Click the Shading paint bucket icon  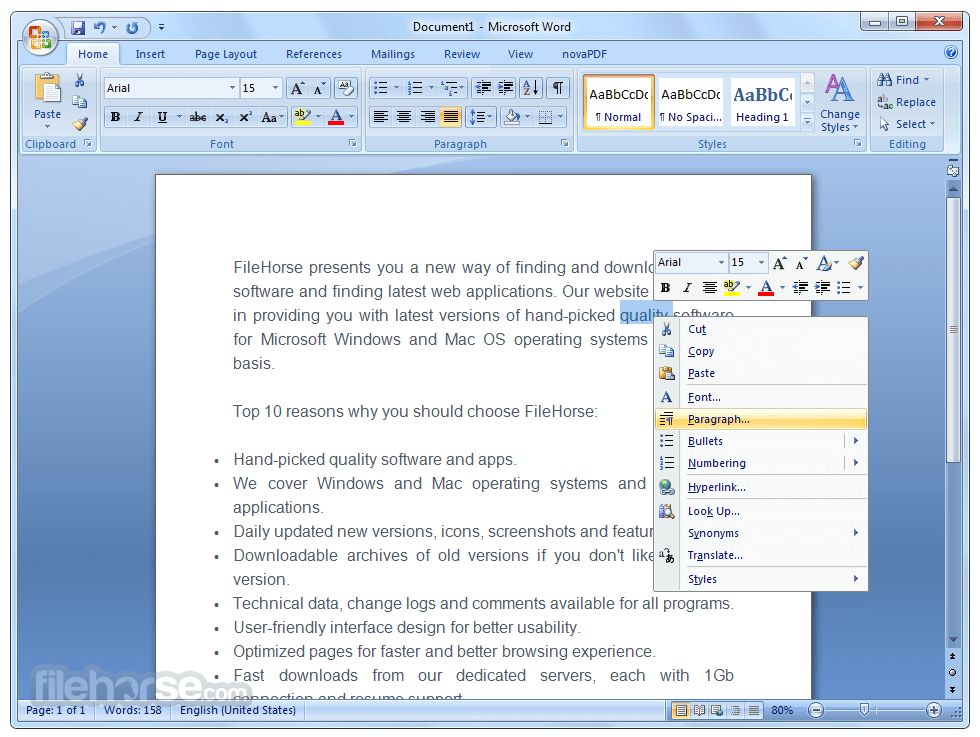[x=512, y=117]
